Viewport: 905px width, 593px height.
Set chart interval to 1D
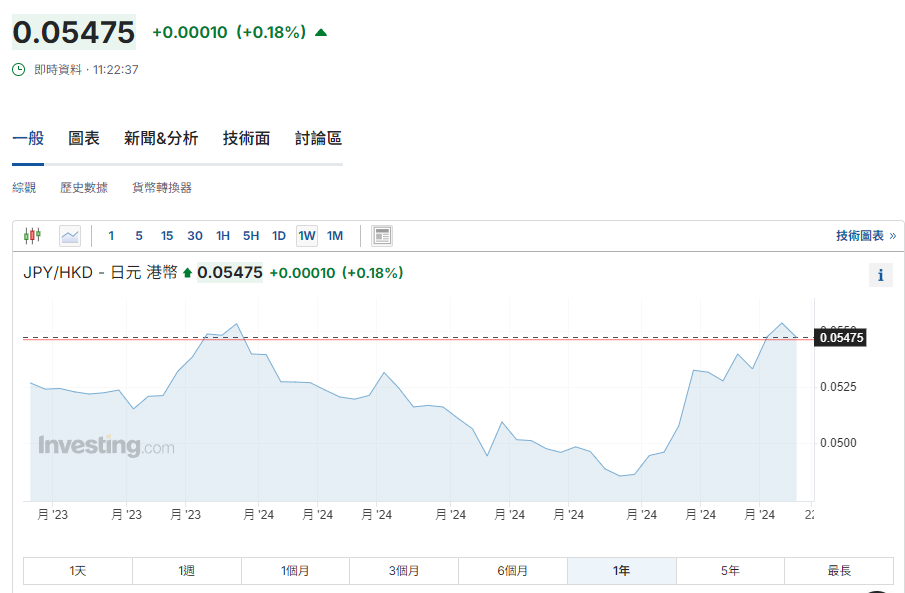pos(279,236)
